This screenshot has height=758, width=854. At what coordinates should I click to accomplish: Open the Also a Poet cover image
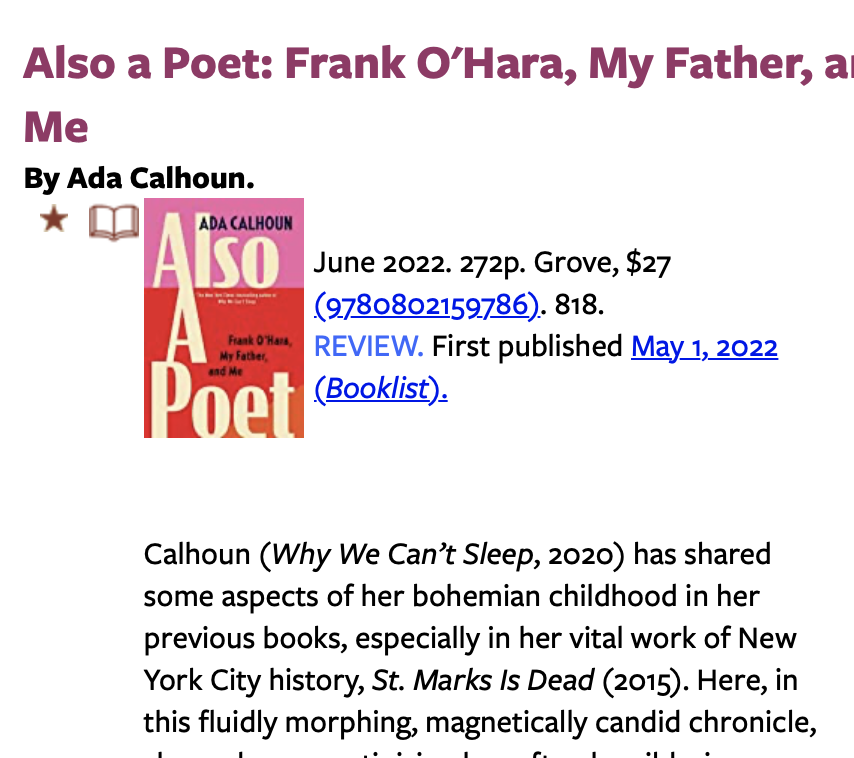[x=224, y=318]
